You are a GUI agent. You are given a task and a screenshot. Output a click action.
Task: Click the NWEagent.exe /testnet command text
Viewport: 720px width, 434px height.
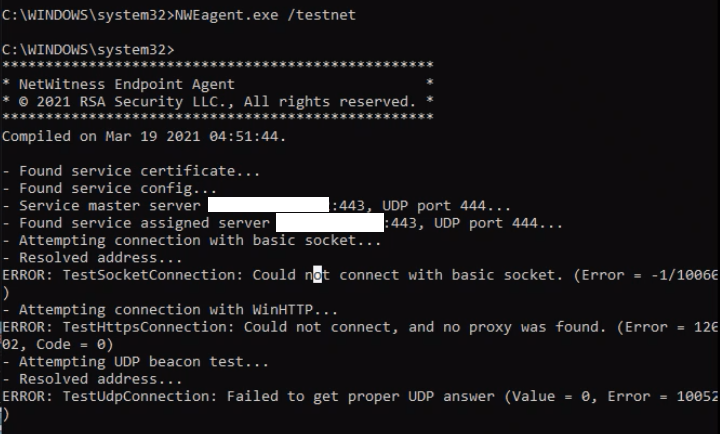click(265, 15)
